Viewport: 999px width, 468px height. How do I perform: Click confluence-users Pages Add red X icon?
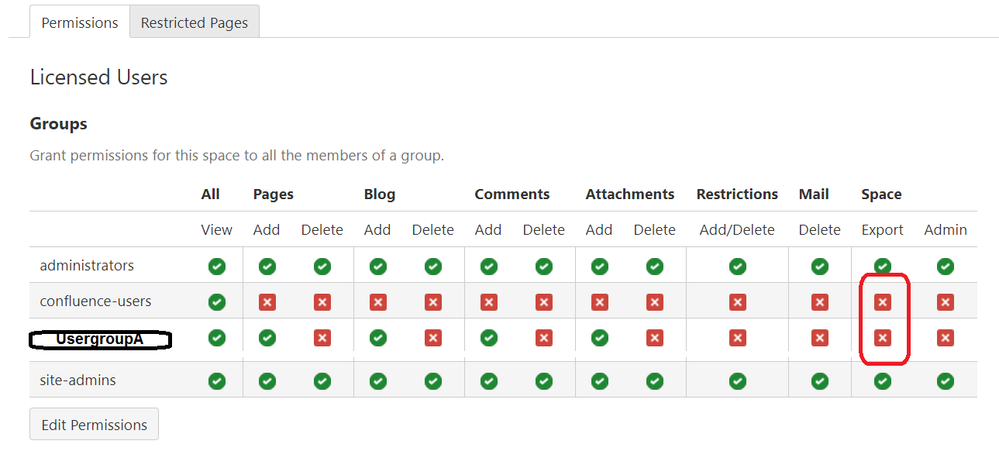click(267, 302)
